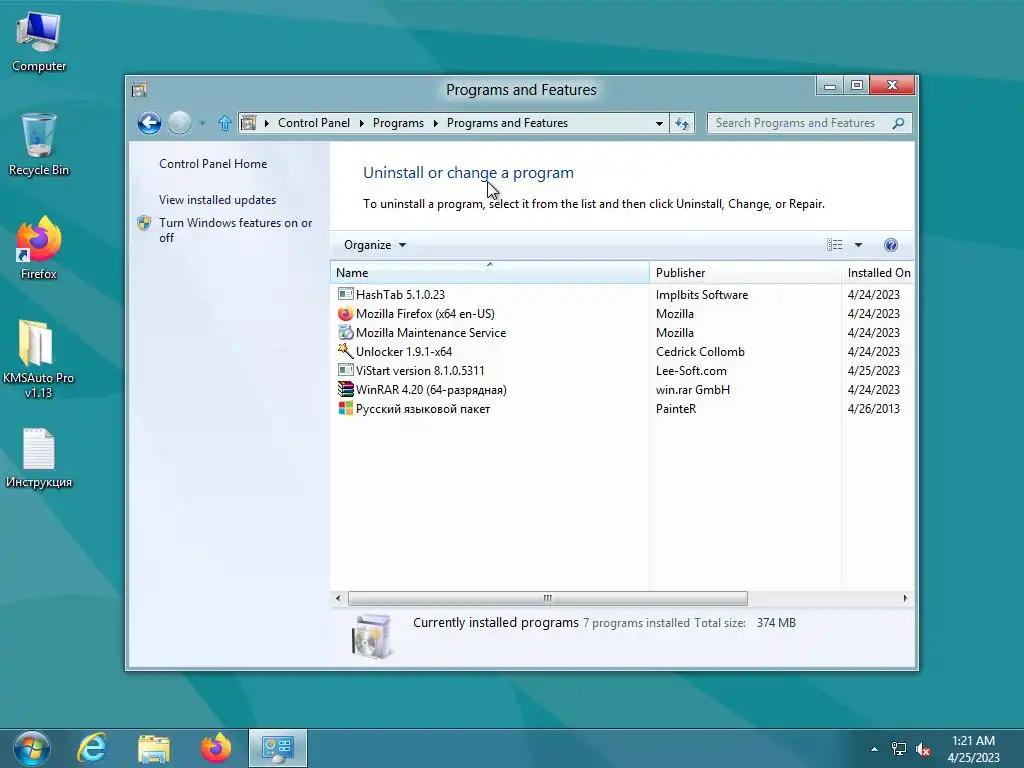Click the Up one level arrow
Viewport: 1024px width, 768px height.
pos(225,123)
